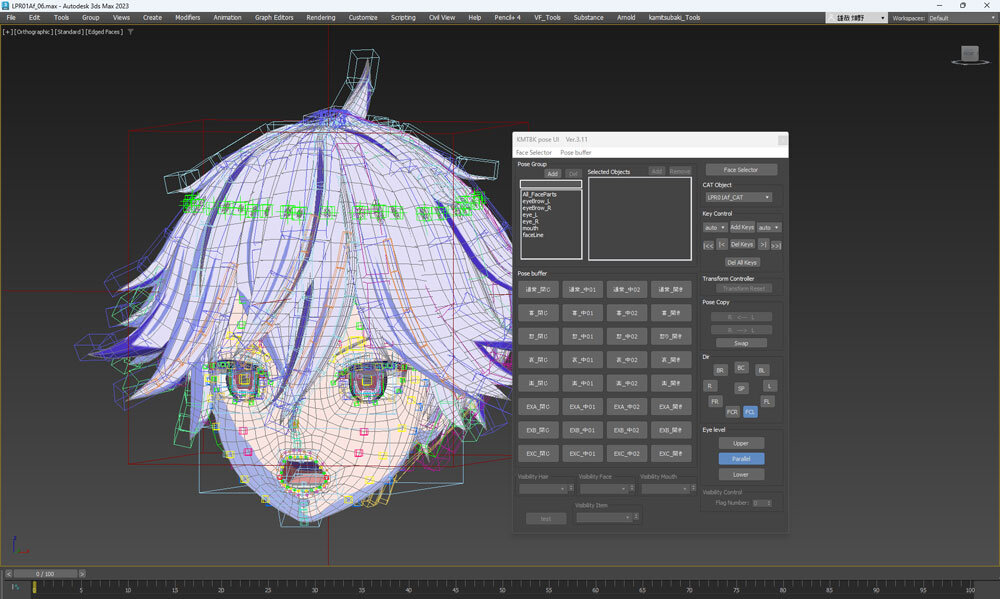The image size is (1000, 599).
Task: Select FCL direction toggle
Action: point(750,412)
